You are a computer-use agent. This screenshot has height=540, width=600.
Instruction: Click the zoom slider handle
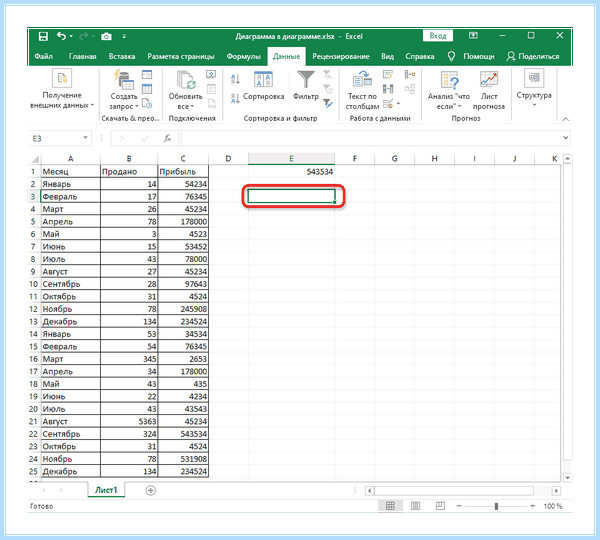click(496, 506)
